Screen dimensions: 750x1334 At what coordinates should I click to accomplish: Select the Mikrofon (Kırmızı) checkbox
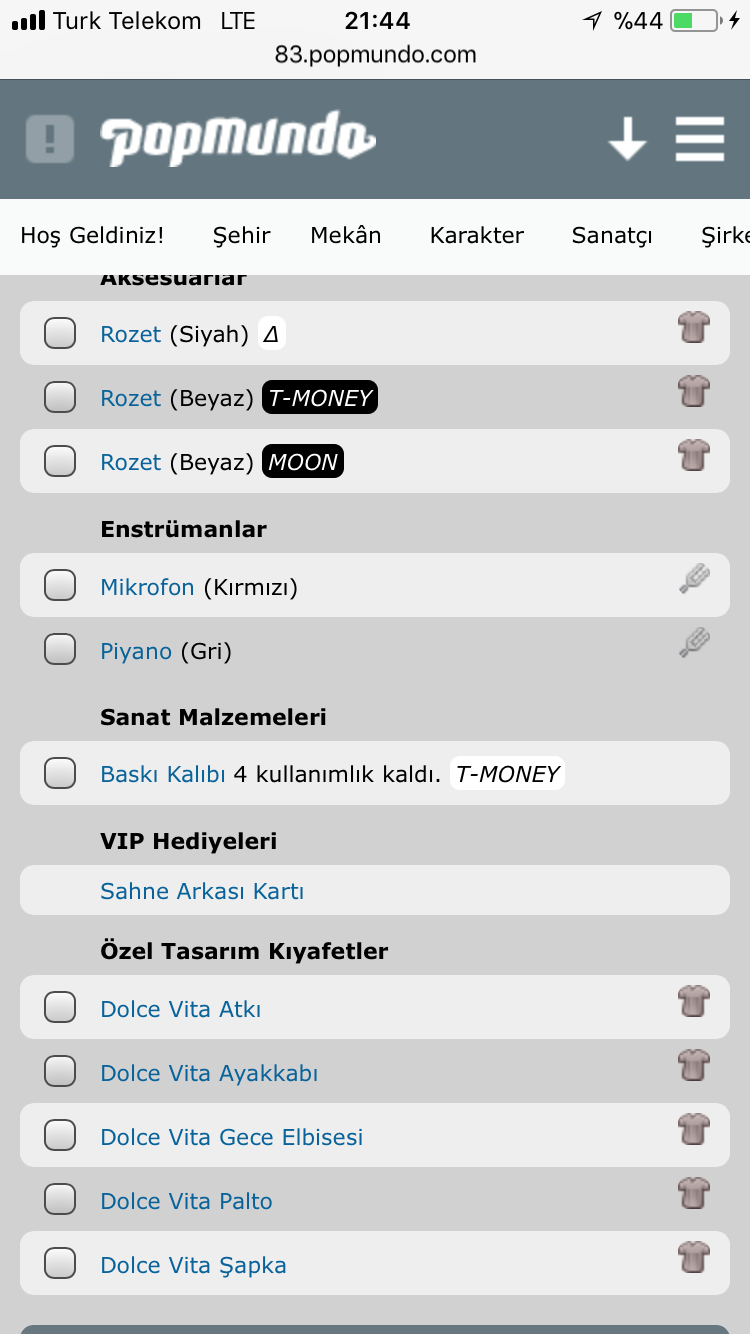60,586
